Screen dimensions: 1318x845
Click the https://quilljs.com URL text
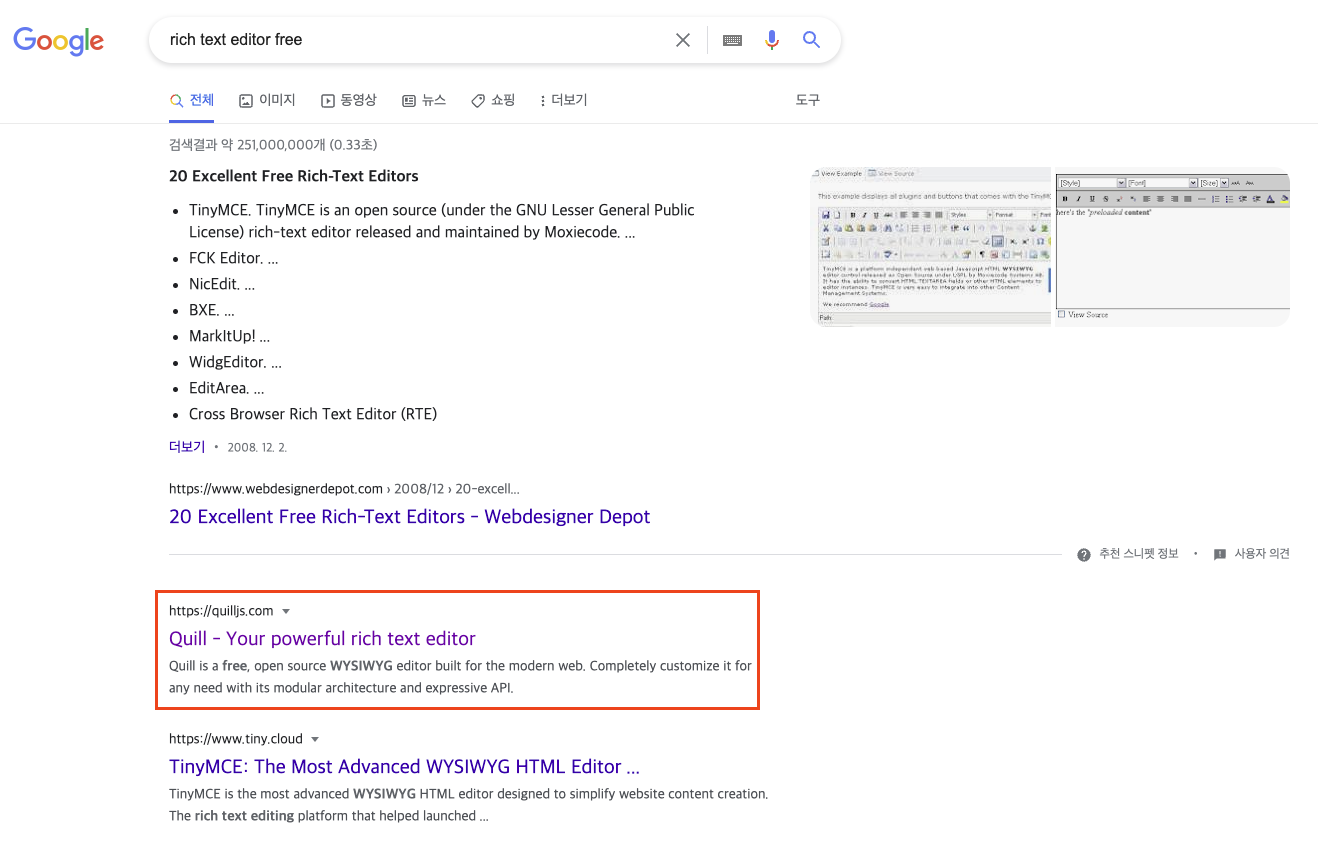(x=221, y=611)
